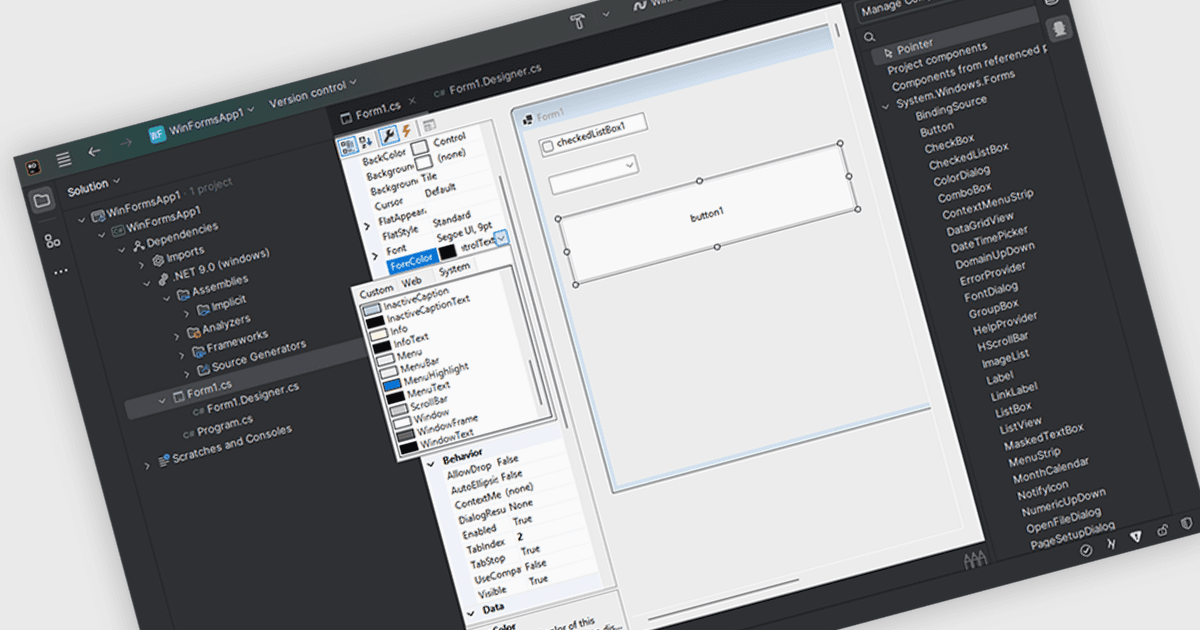Expand the Imports tree node
This screenshot has width=1200, height=630.
[144, 264]
